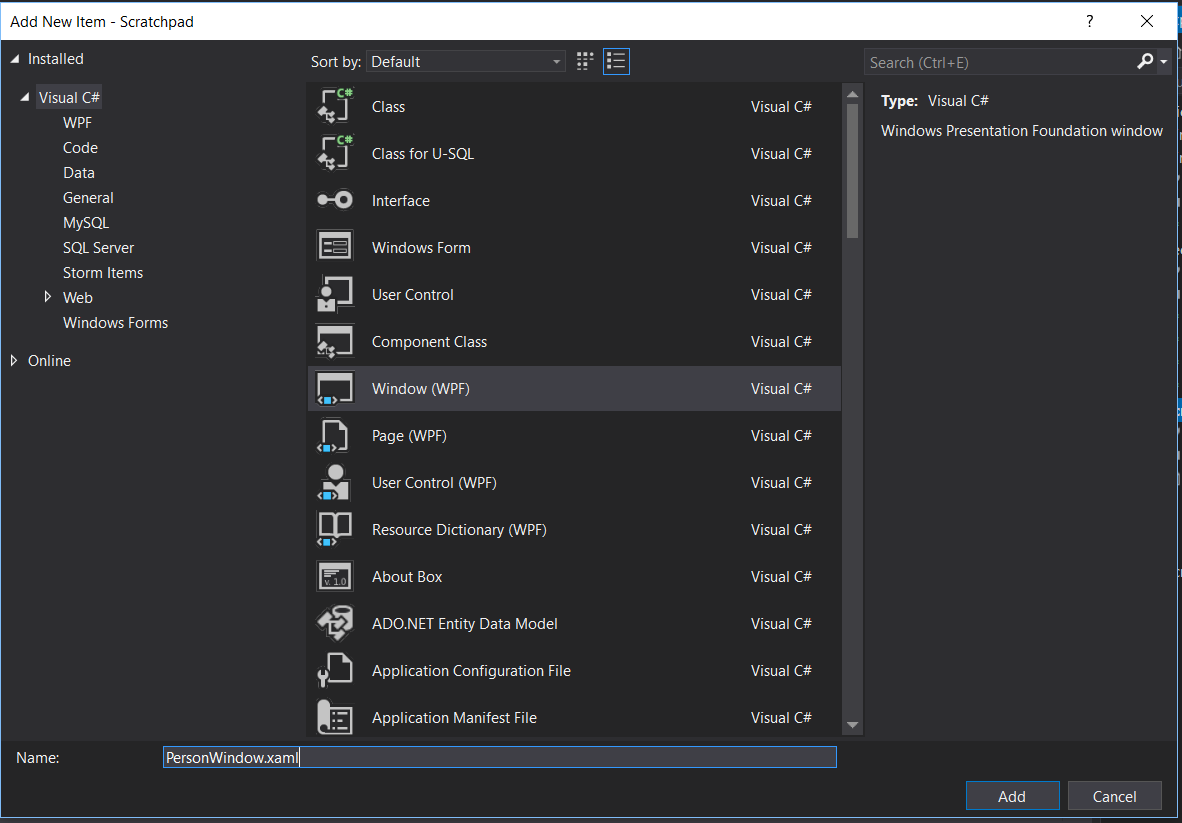Expand the Web category arrow

coord(49,297)
